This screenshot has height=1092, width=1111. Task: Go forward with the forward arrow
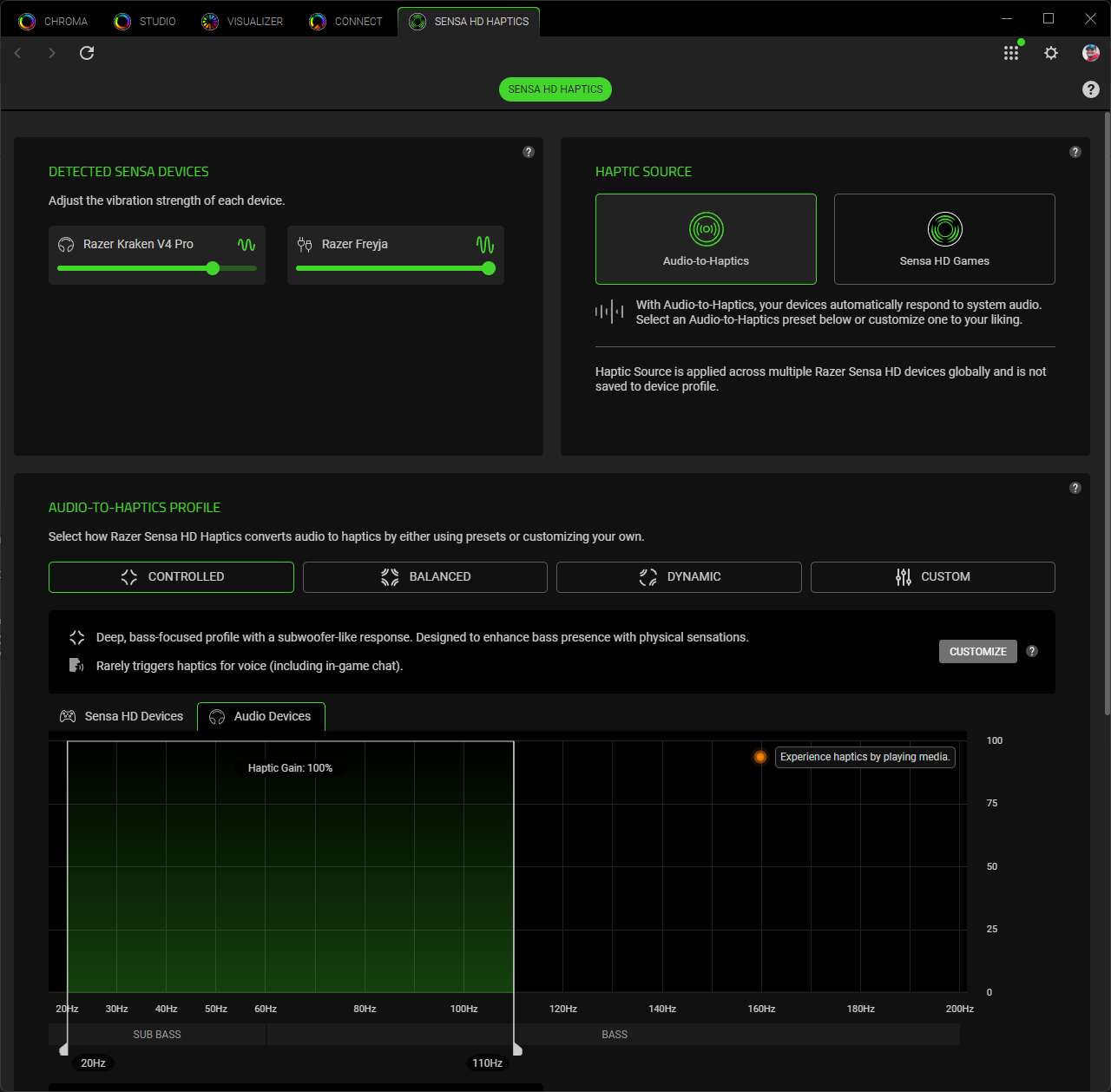(52, 53)
